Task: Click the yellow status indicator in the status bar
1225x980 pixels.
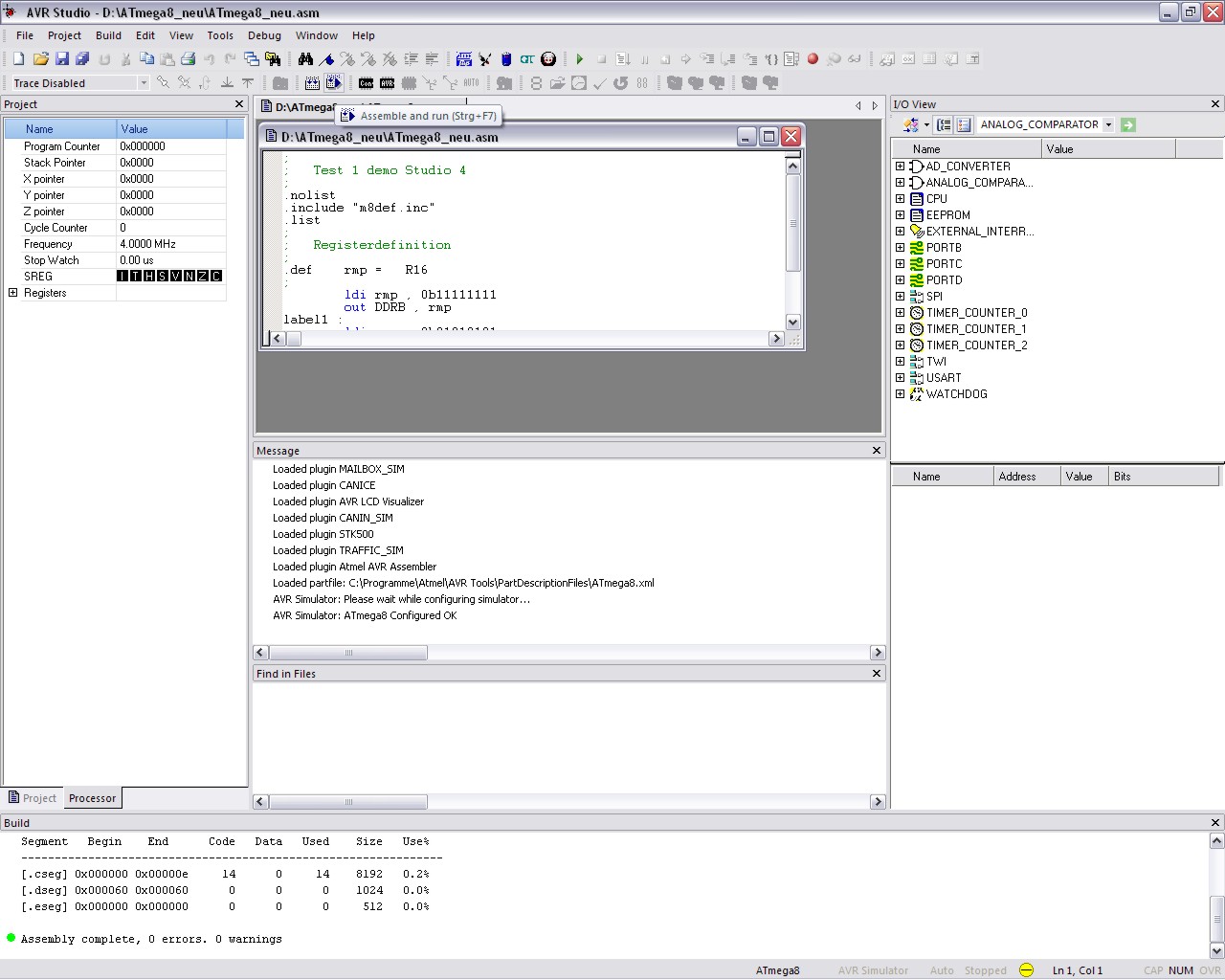Action: [x=1026, y=970]
